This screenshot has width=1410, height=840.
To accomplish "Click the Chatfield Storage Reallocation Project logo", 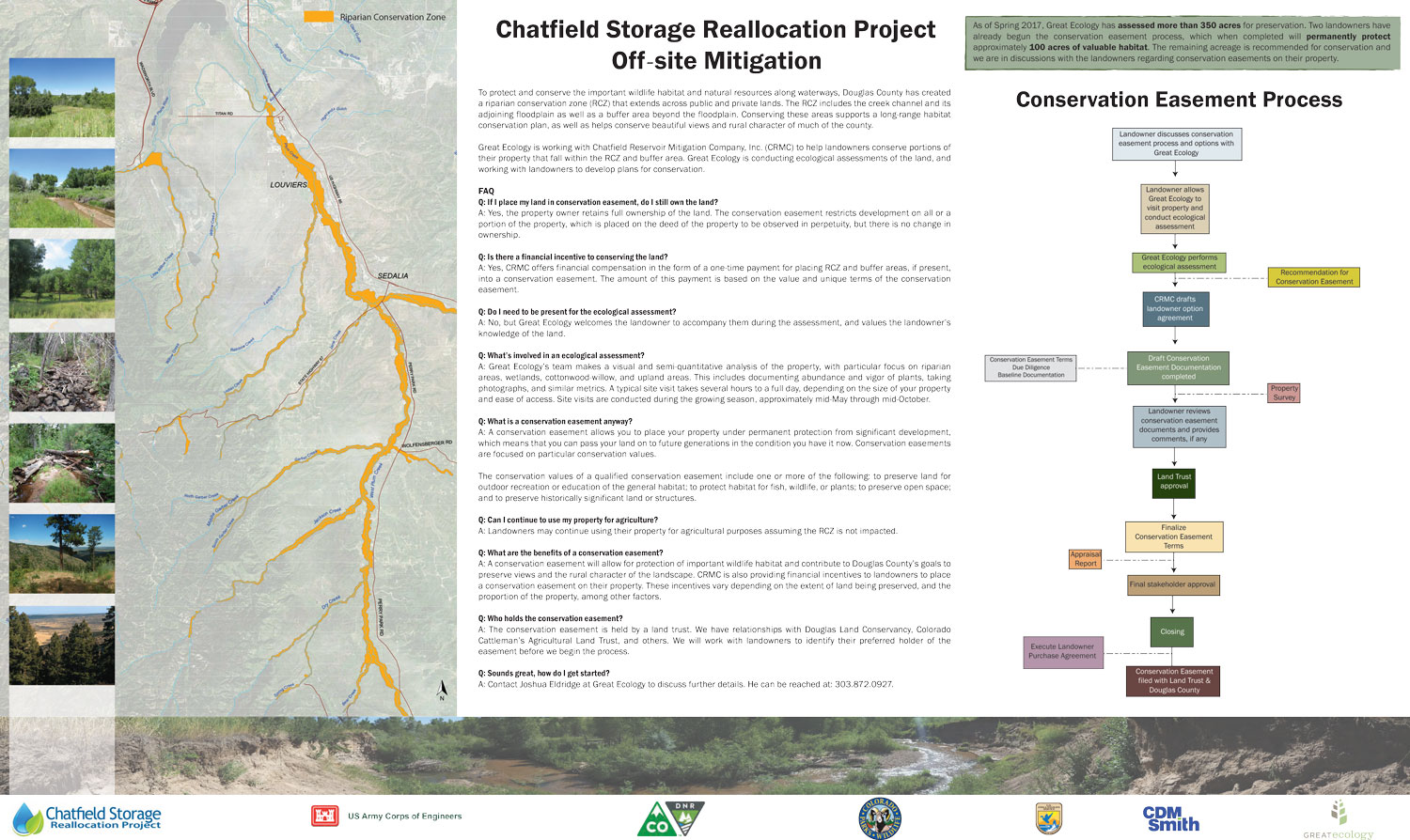I will click(87, 818).
